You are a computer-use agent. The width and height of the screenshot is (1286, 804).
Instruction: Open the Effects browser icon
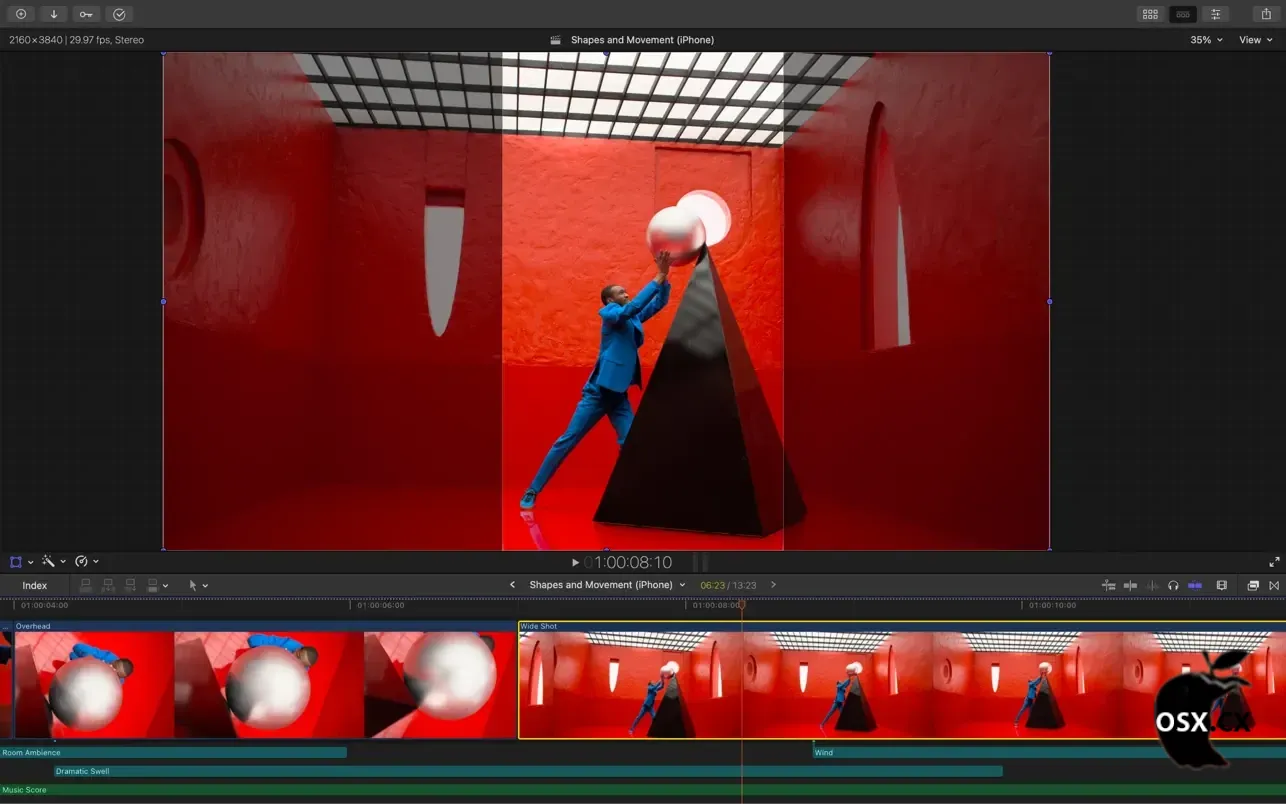click(x=1252, y=585)
